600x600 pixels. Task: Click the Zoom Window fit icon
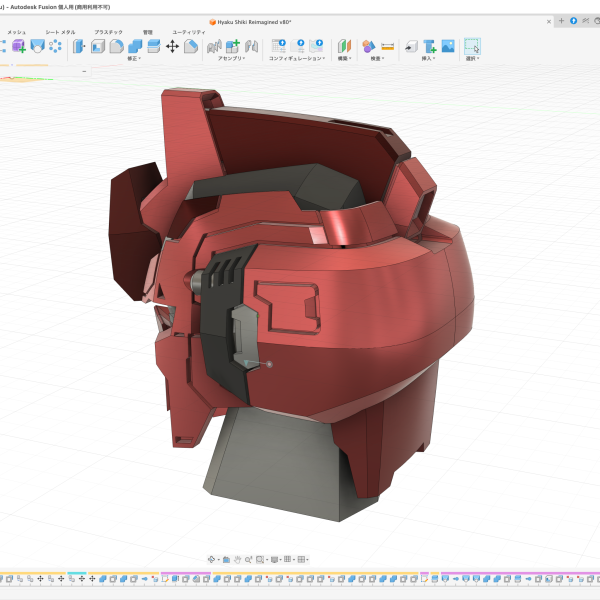pyautogui.click(x=260, y=559)
